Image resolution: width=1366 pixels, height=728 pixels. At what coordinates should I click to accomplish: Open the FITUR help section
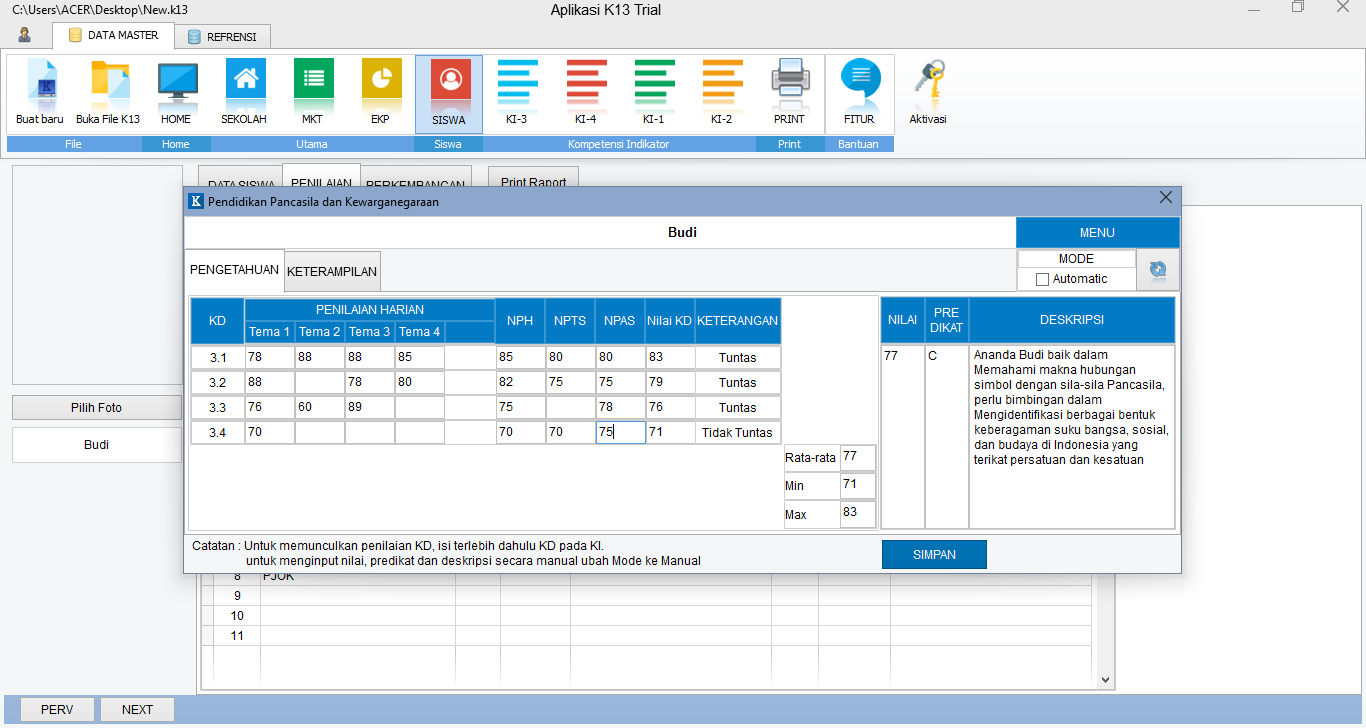pyautogui.click(x=858, y=90)
